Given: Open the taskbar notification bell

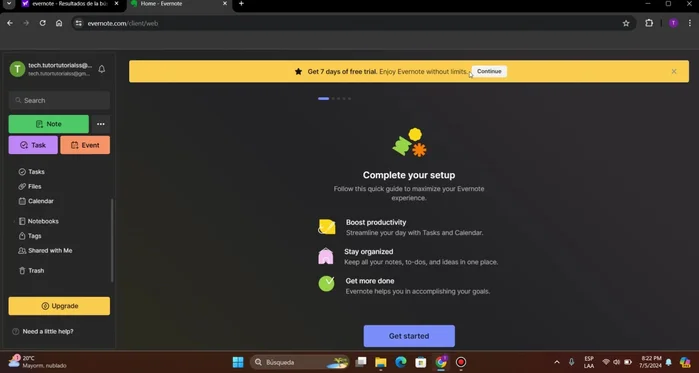Looking at the screenshot, I should point(668,362).
